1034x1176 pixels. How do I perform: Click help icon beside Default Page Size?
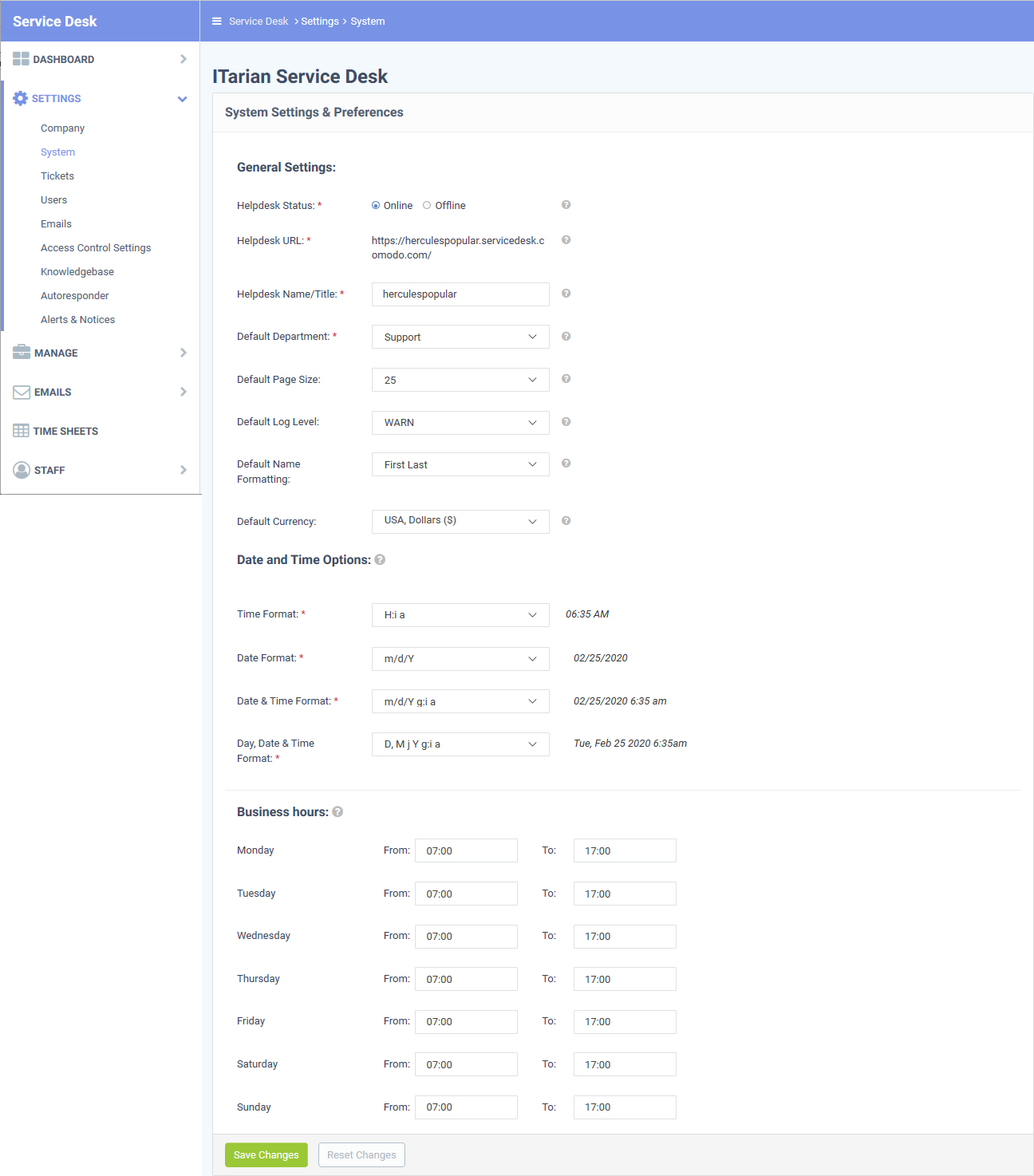pos(566,379)
